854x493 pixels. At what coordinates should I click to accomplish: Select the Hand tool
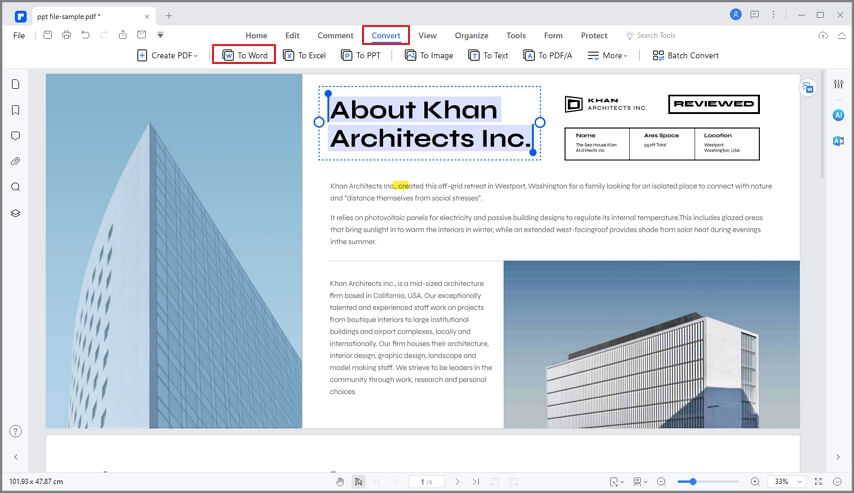click(x=340, y=482)
